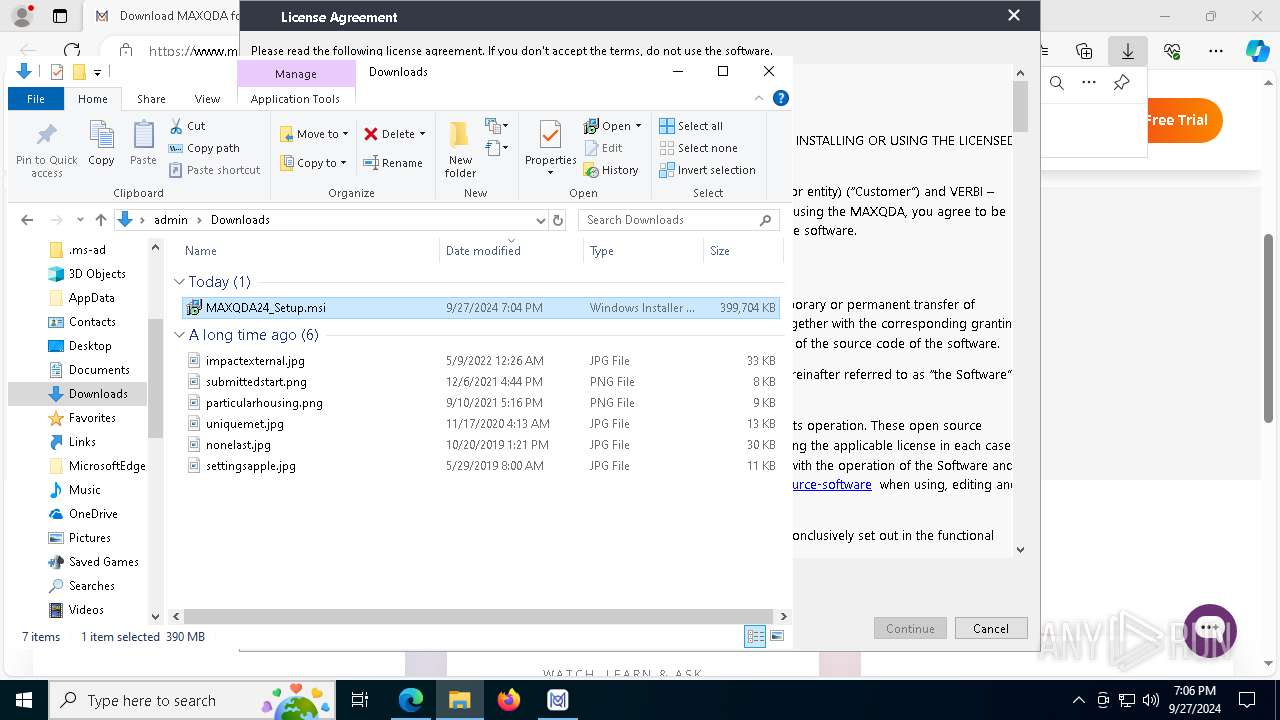Click the Paste ribbon icon
Screen dimensions: 1280x720
tap(143, 143)
